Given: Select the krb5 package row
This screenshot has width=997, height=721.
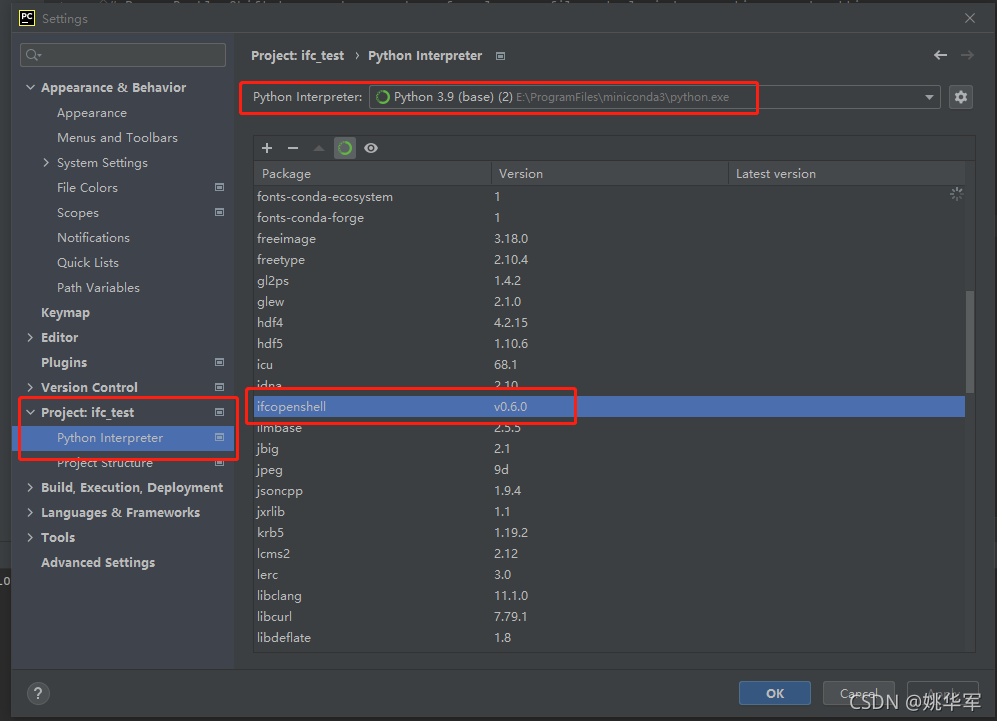Looking at the screenshot, I should [x=609, y=532].
